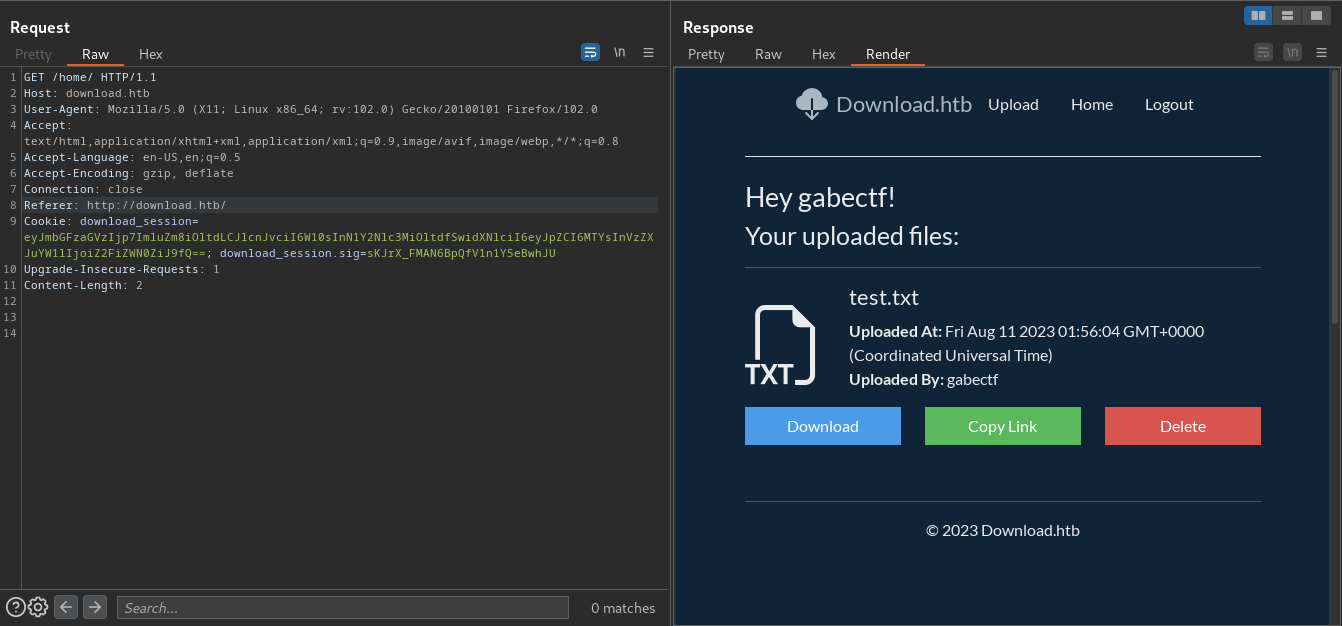Click the green Copy Link button
This screenshot has height=626, width=1342.
[x=1003, y=426]
